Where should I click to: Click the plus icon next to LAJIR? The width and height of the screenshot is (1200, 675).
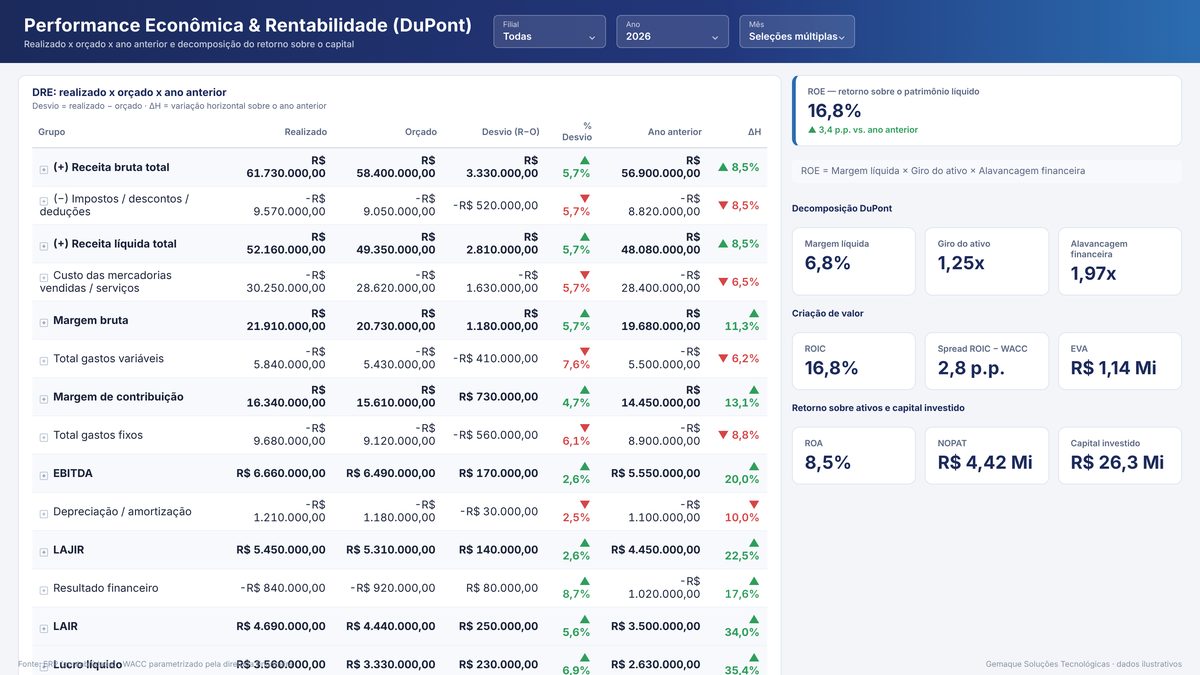point(44,551)
